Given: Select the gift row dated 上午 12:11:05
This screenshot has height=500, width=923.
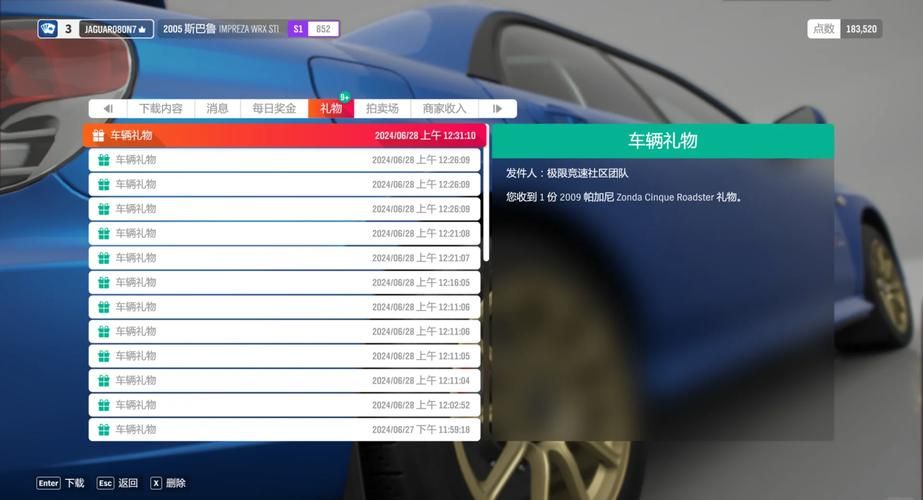Looking at the screenshot, I should pos(284,356).
